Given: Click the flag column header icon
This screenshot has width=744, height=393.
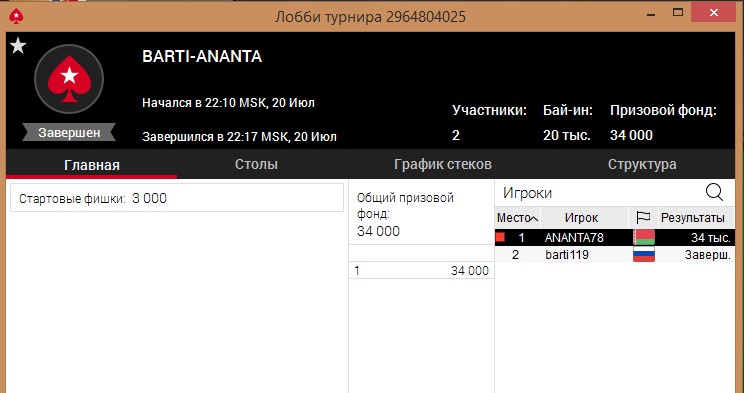Looking at the screenshot, I should click(643, 218).
